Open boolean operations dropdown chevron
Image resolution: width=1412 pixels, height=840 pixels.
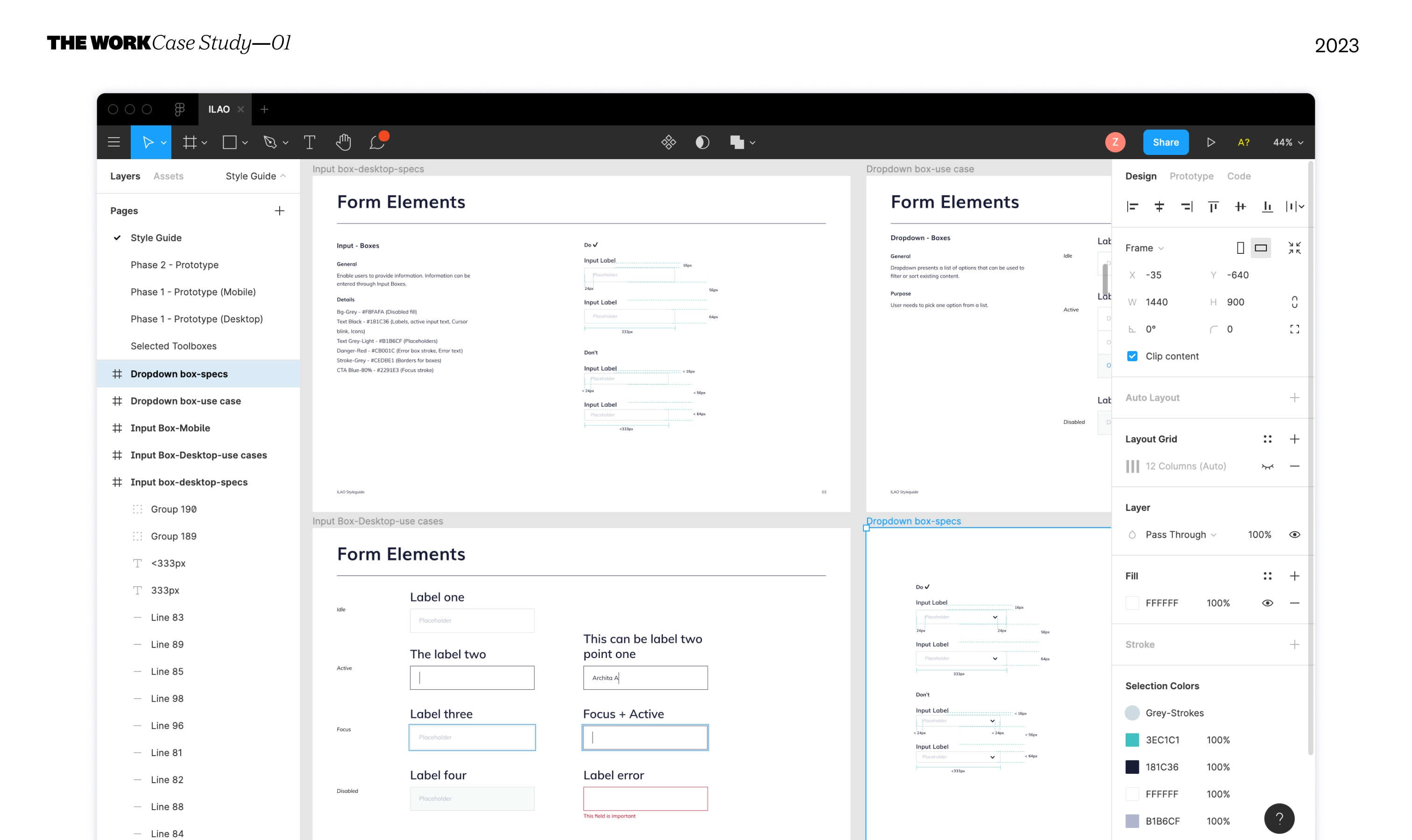tap(752, 143)
